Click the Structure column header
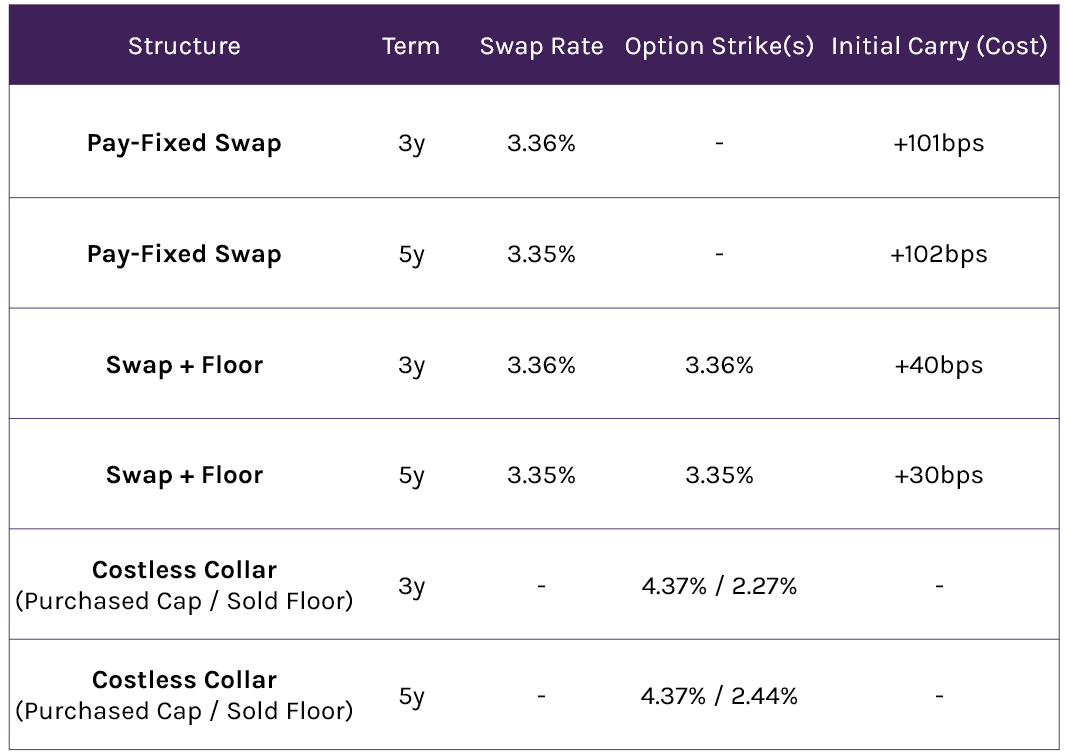Image resolution: width=1069 pixels, height=755 pixels. [184, 46]
